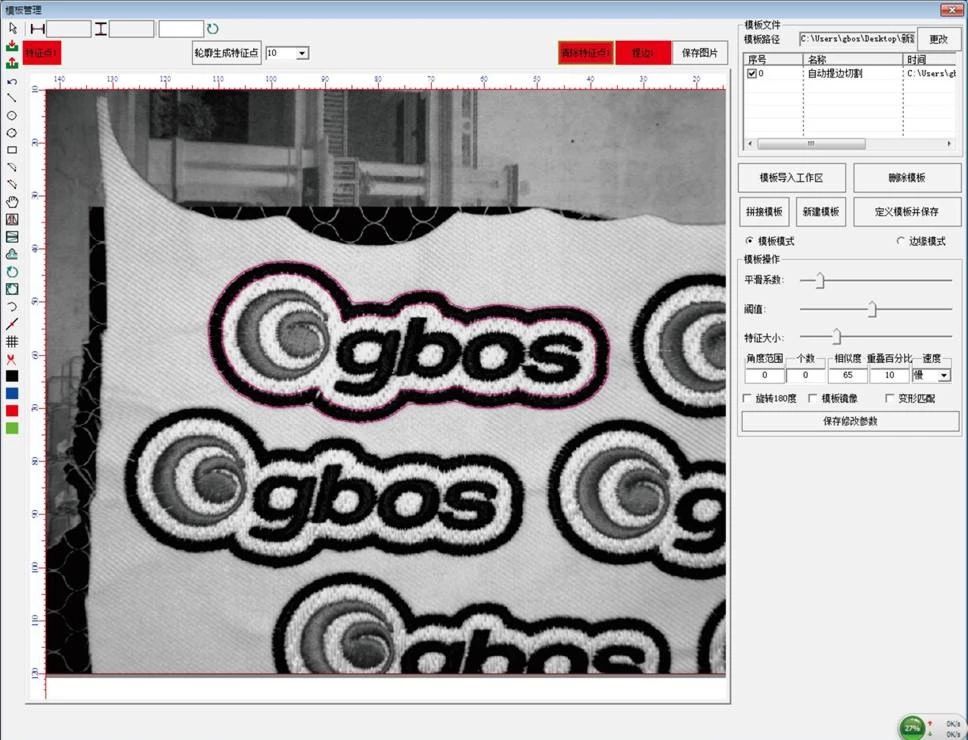Click the green download-arrow import icon

[x=12, y=46]
